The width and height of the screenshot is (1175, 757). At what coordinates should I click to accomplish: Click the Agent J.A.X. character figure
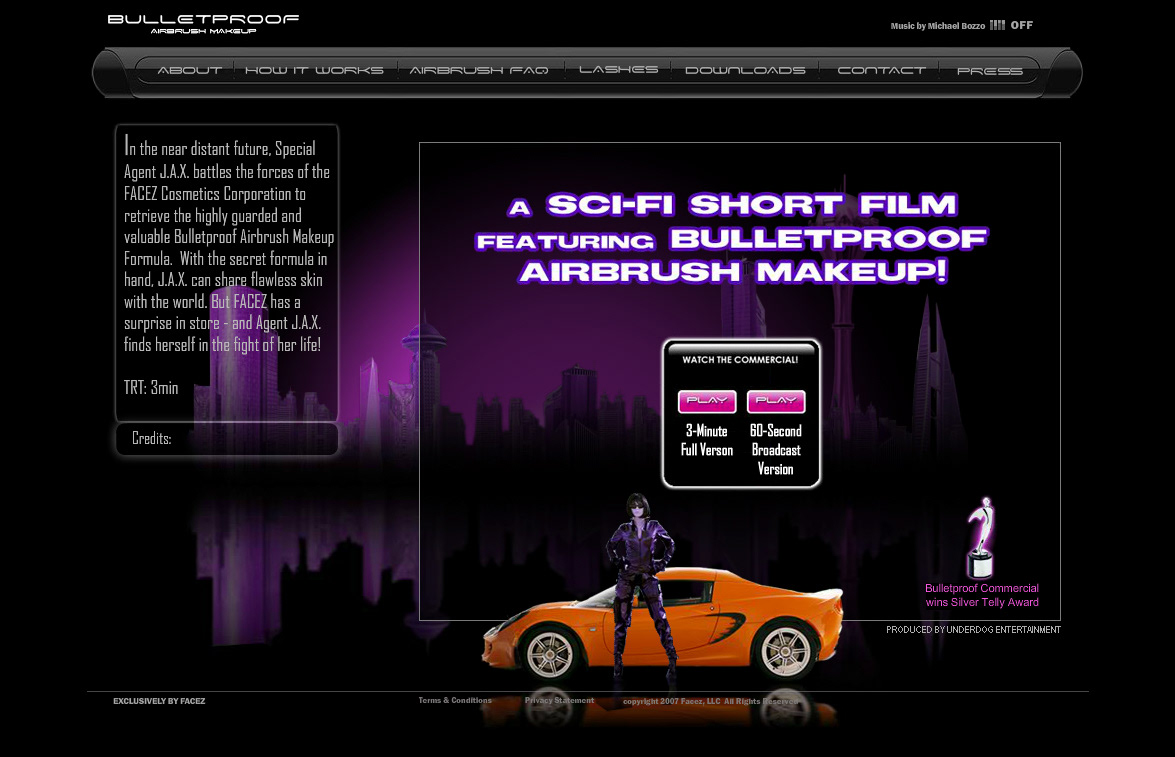(639, 585)
